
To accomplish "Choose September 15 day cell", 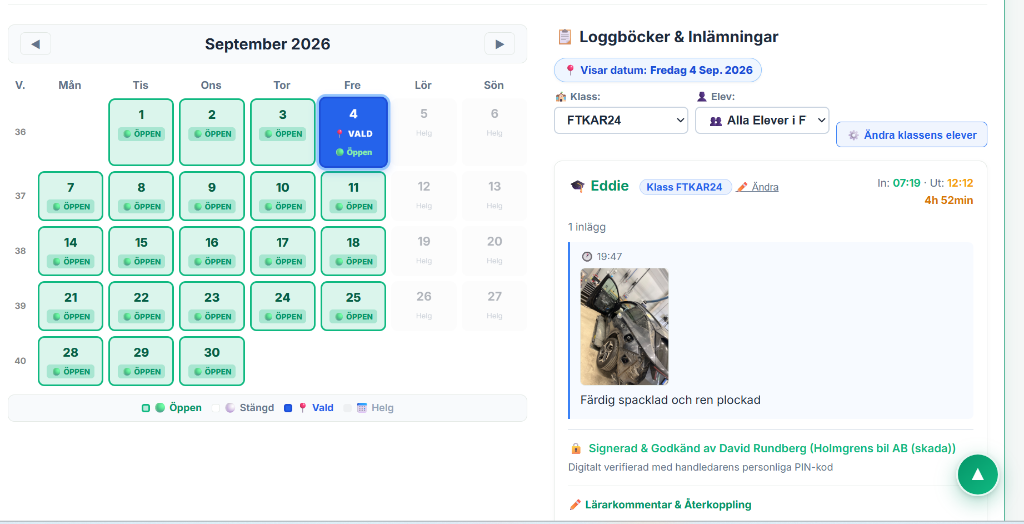I will [141, 251].
